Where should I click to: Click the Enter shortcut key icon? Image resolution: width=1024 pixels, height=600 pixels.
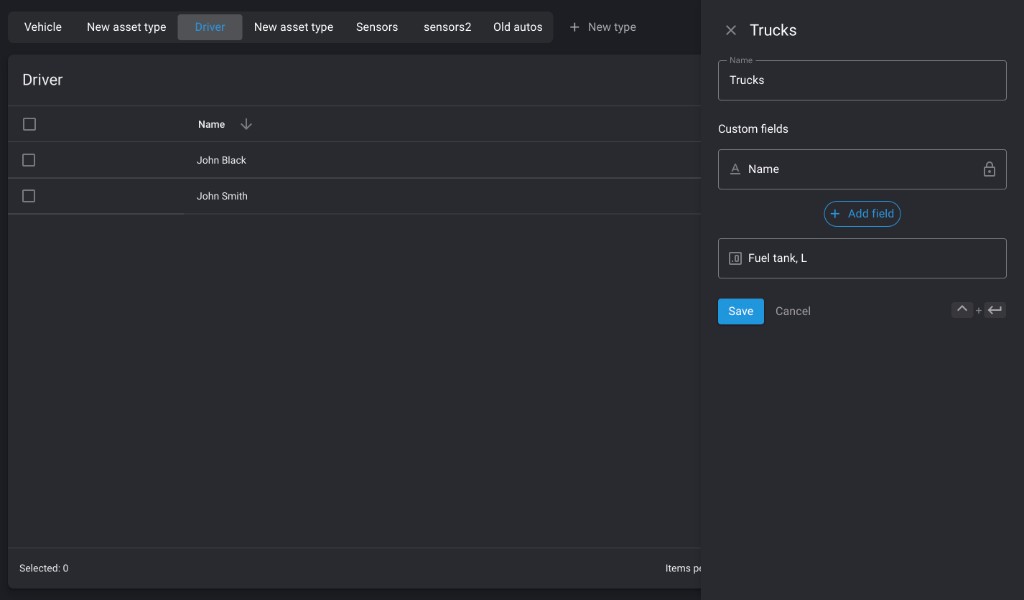point(995,310)
